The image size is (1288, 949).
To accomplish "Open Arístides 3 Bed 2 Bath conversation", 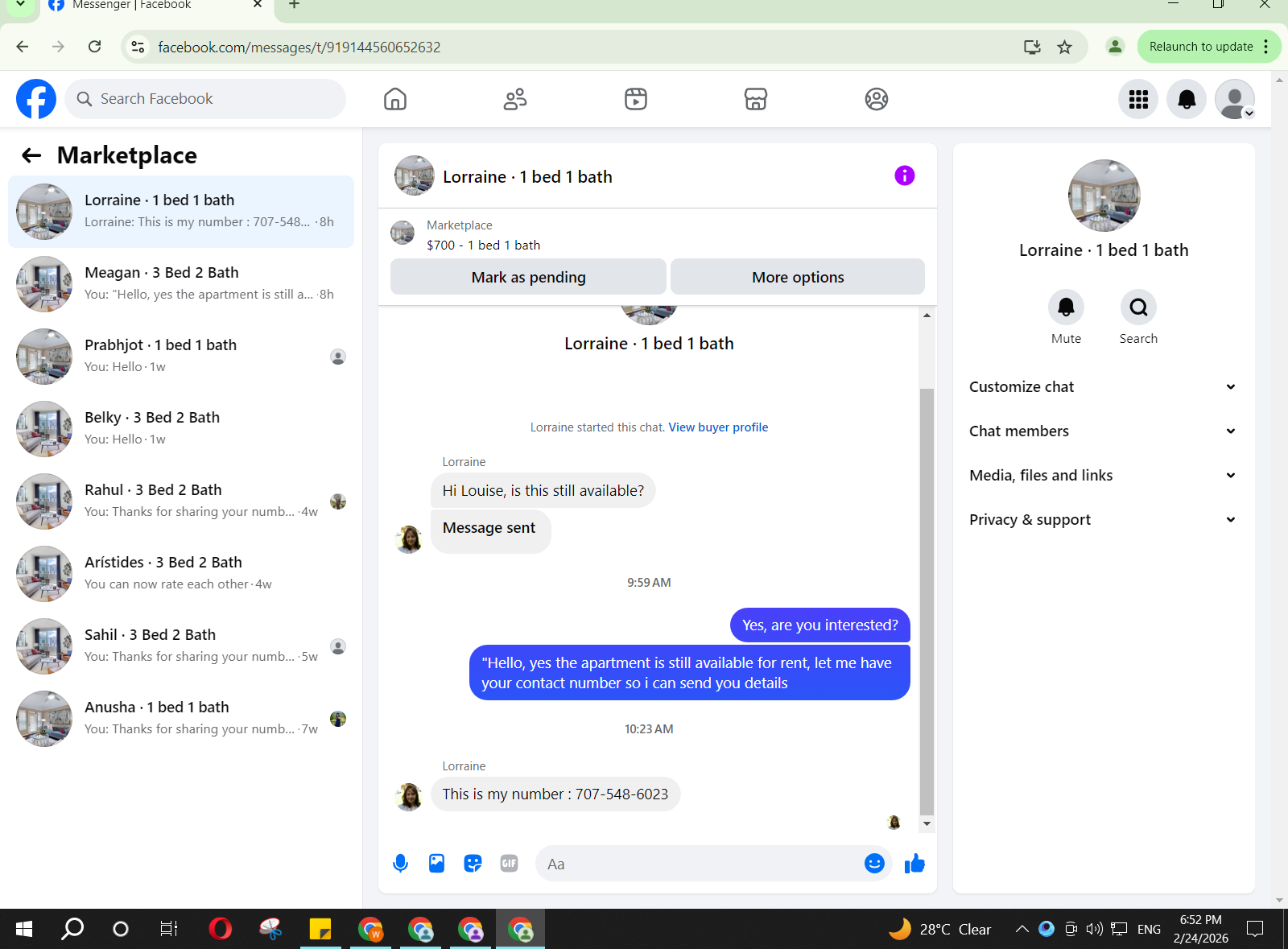I will point(181,574).
